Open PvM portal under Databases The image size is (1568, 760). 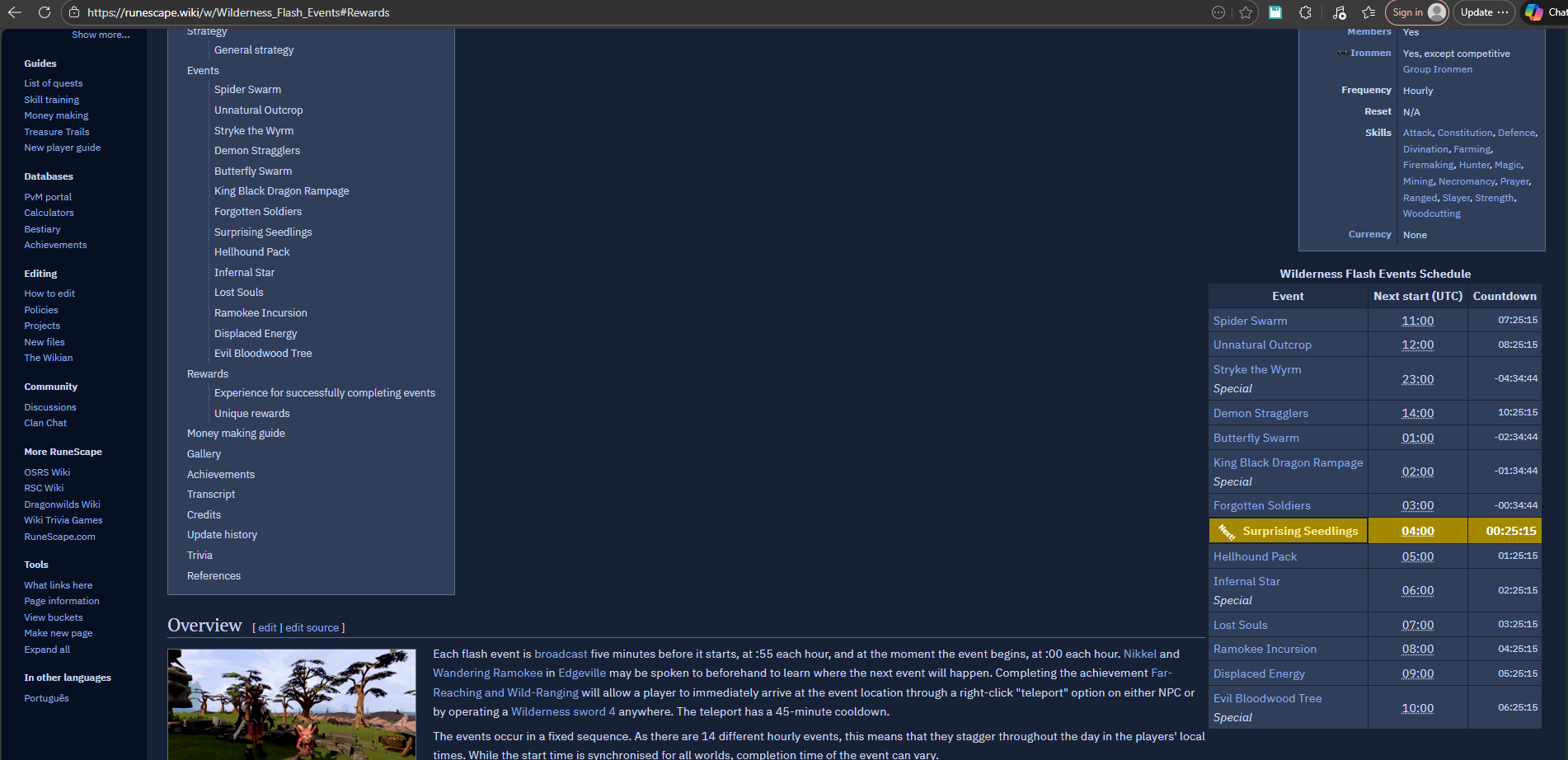[48, 197]
